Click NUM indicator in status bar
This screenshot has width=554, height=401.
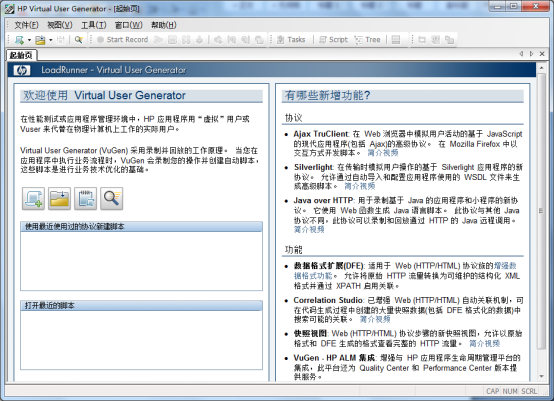click(x=510, y=391)
